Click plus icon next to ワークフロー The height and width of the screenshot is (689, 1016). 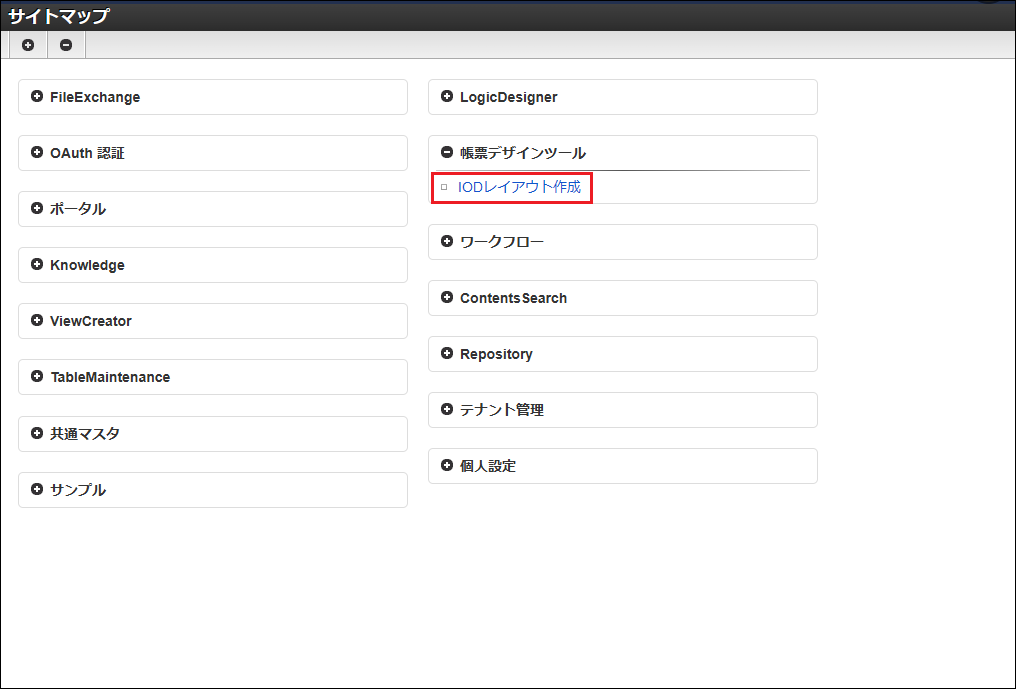[x=447, y=242]
